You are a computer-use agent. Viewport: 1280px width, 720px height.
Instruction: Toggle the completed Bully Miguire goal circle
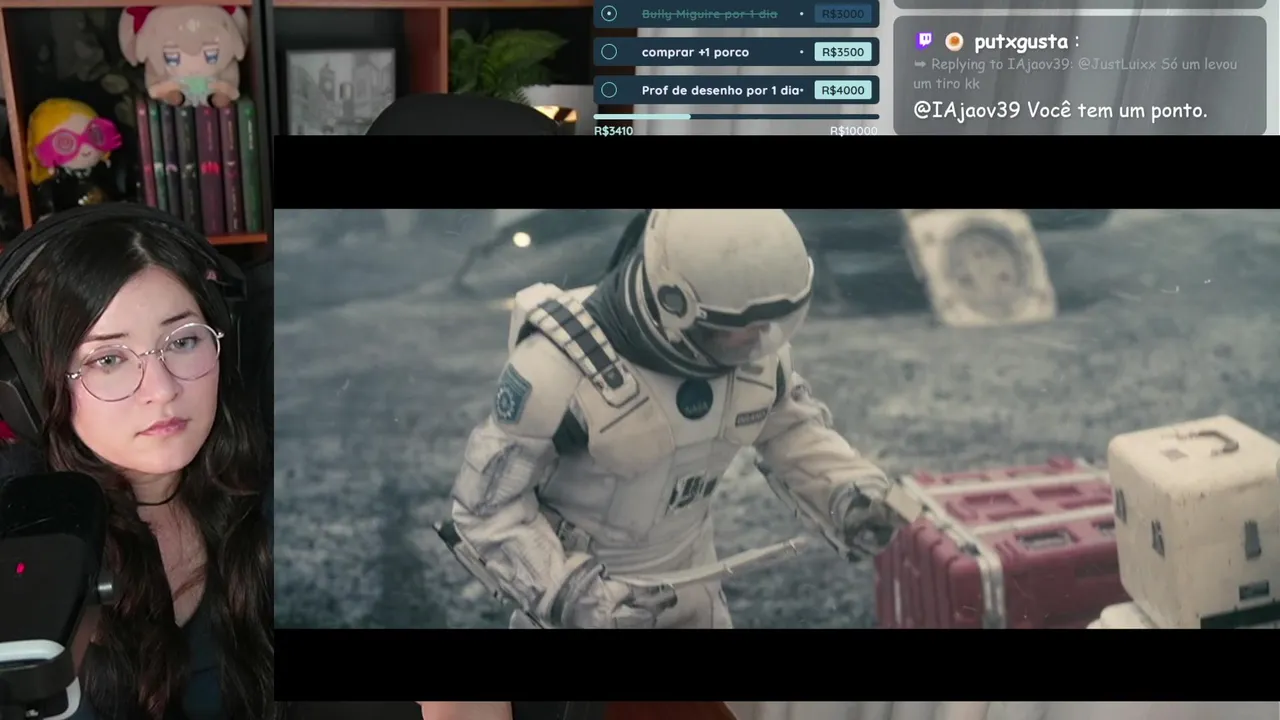(x=609, y=14)
